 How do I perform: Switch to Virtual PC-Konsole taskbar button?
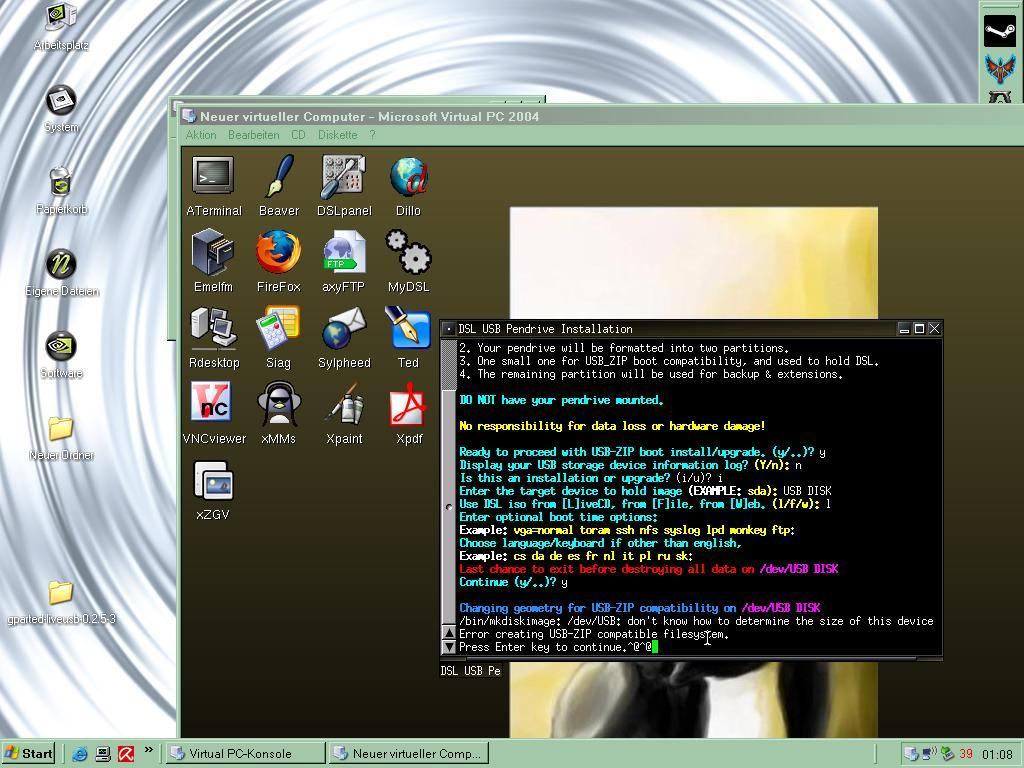244,753
